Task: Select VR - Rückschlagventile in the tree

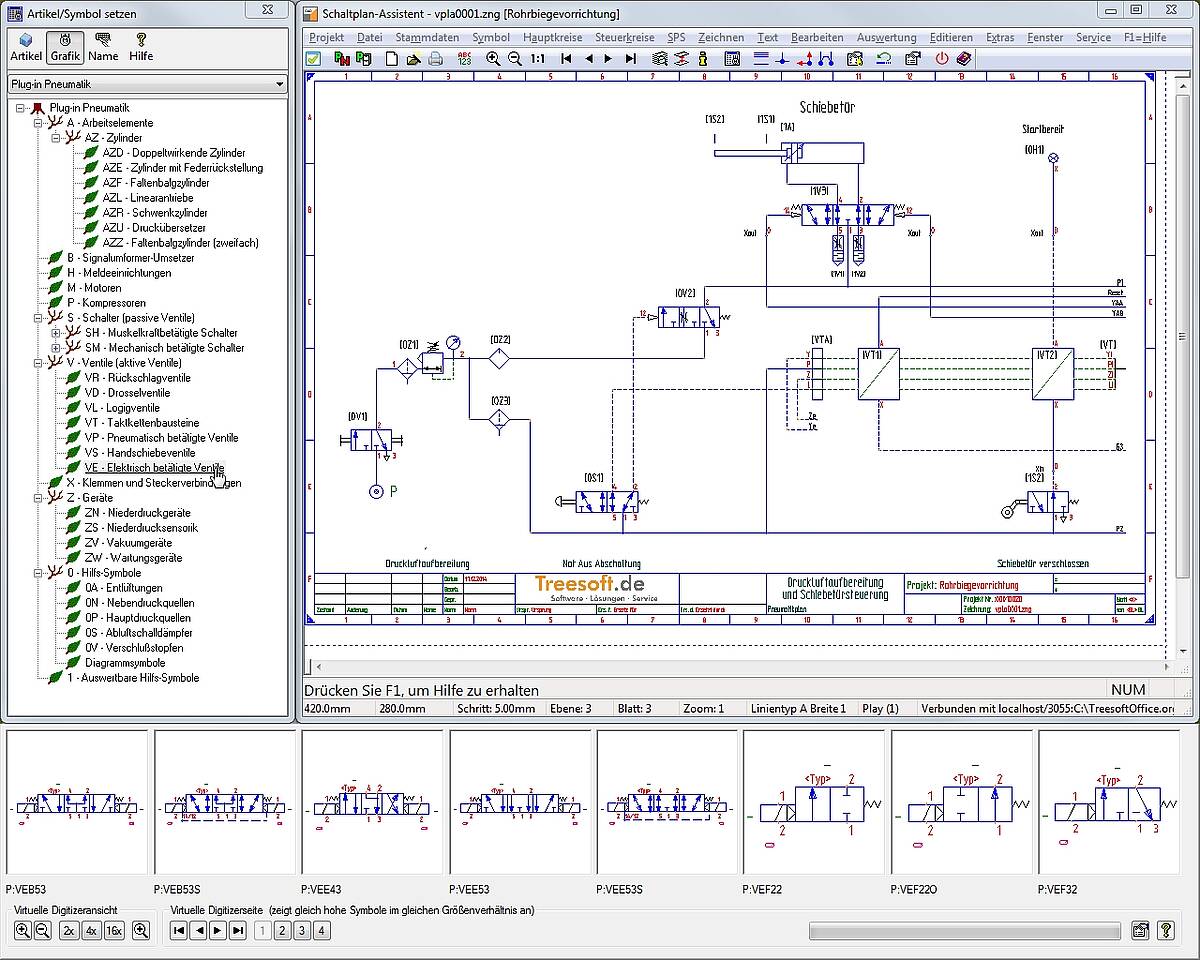Action: coord(137,378)
